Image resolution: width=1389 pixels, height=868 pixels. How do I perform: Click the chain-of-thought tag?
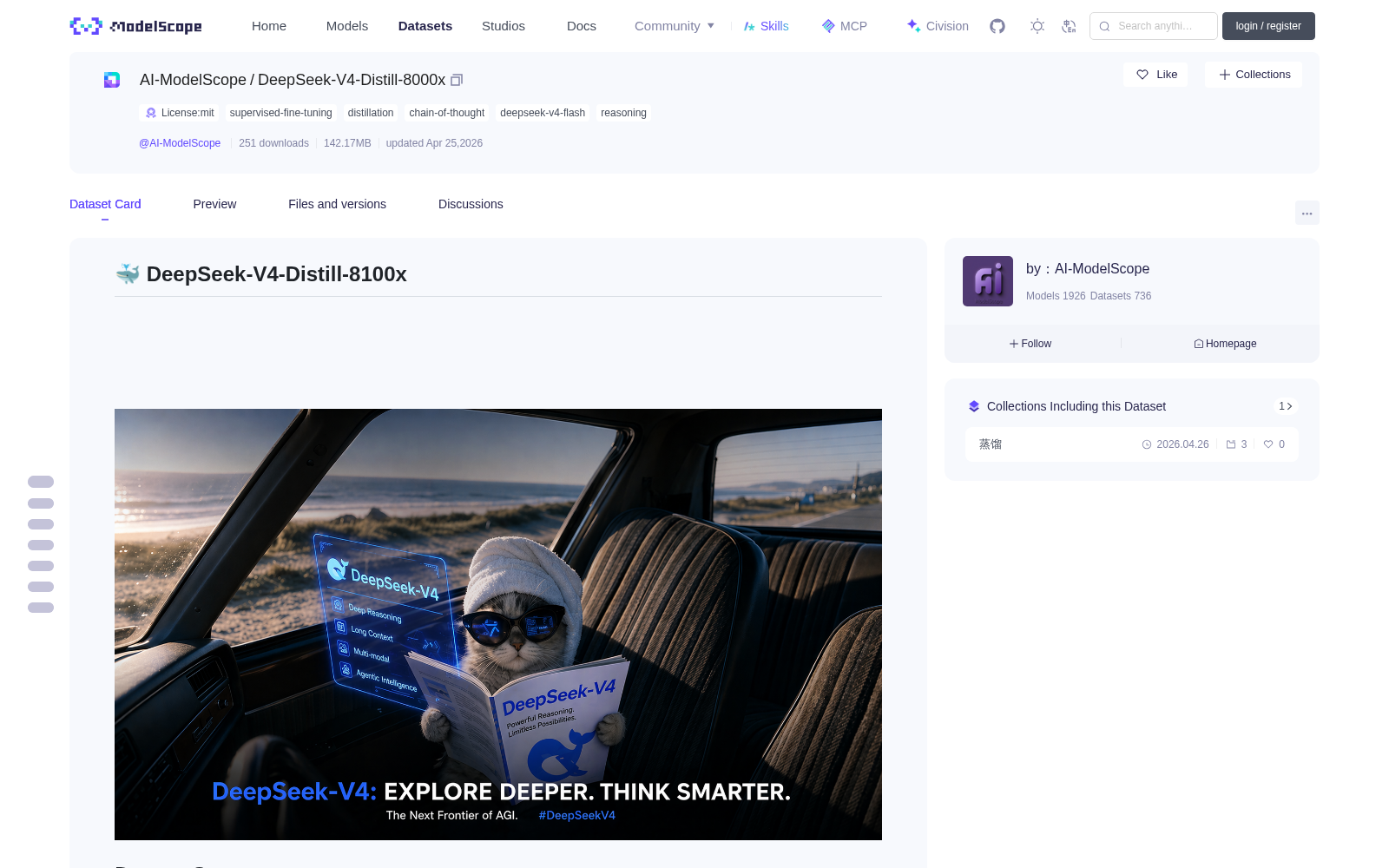[447, 113]
